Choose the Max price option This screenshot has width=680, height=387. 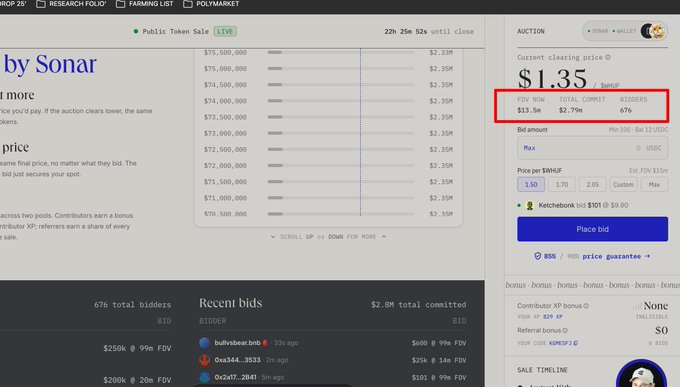654,184
